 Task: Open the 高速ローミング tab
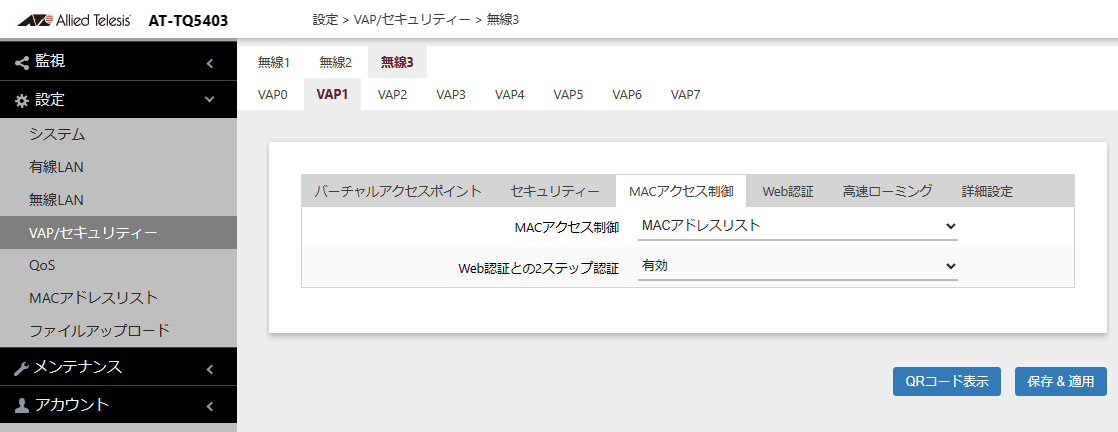pos(888,191)
